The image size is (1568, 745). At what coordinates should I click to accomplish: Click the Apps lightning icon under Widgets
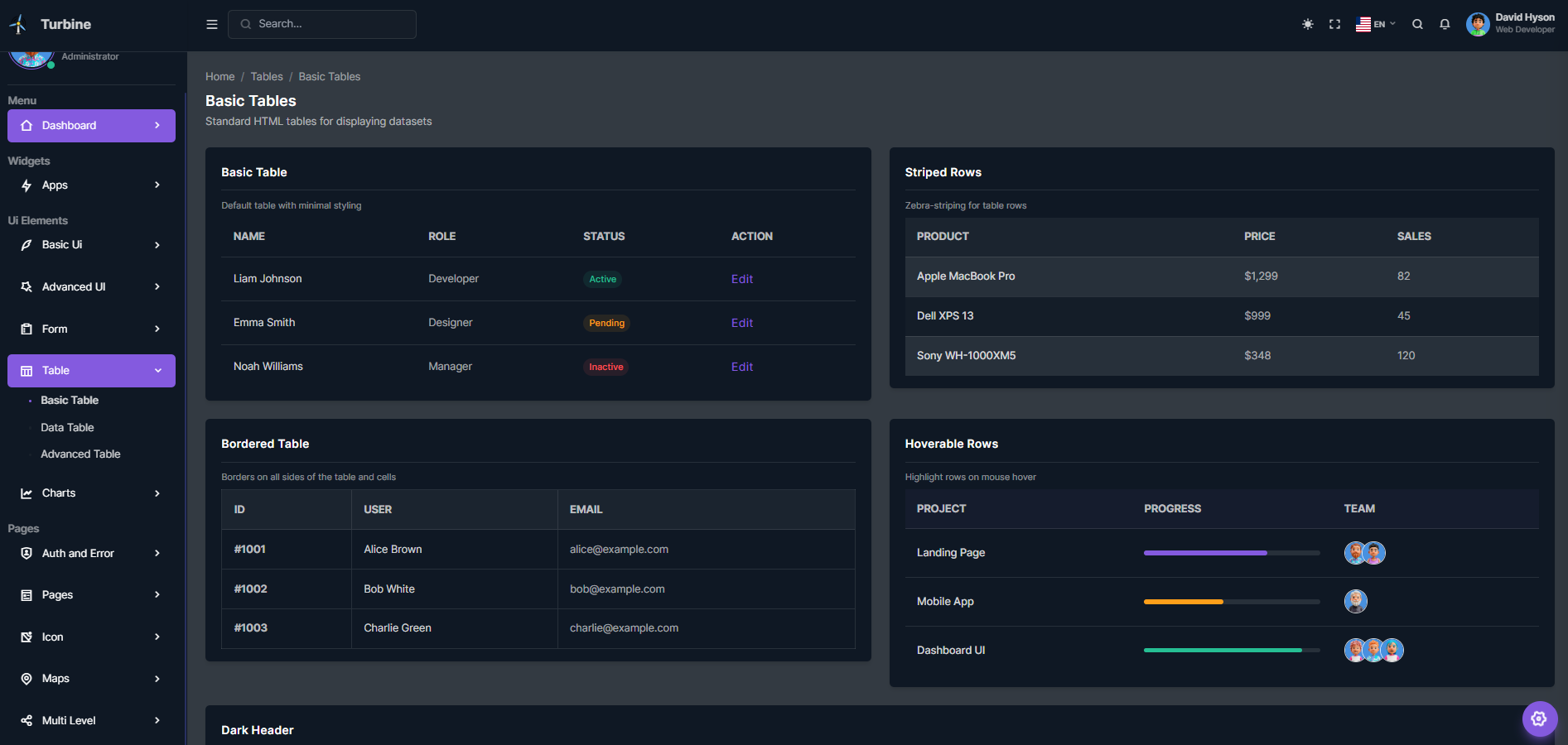point(27,185)
